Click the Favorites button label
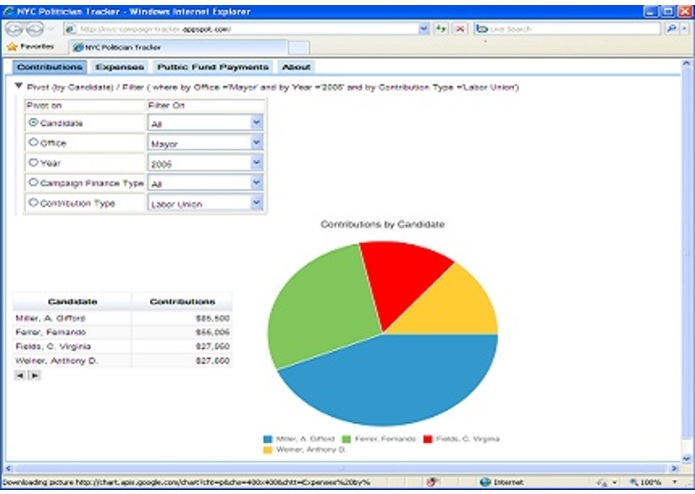The image size is (695, 494). (x=37, y=47)
